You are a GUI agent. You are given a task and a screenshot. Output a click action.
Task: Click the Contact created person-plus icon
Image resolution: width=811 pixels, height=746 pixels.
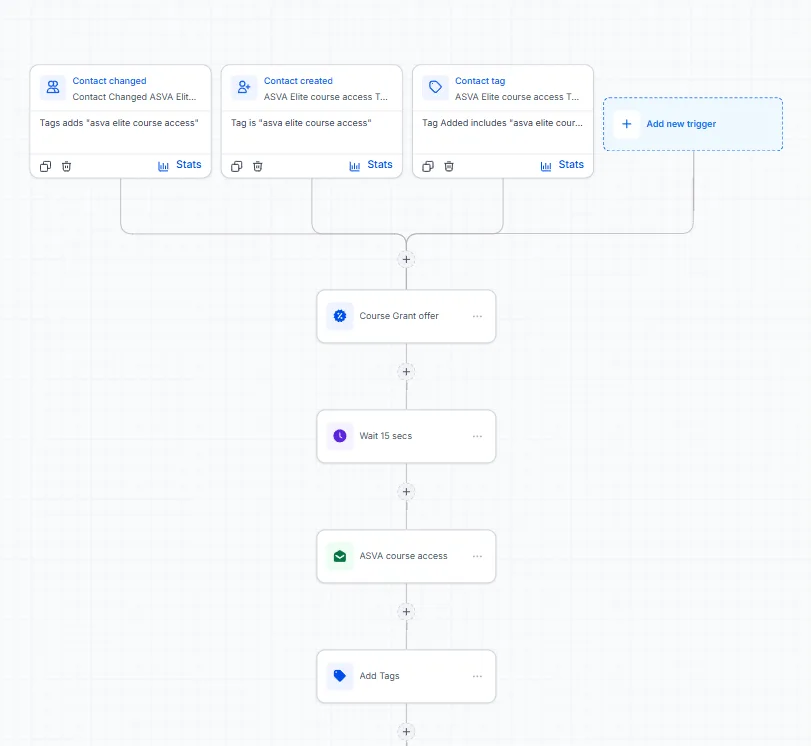(244, 87)
